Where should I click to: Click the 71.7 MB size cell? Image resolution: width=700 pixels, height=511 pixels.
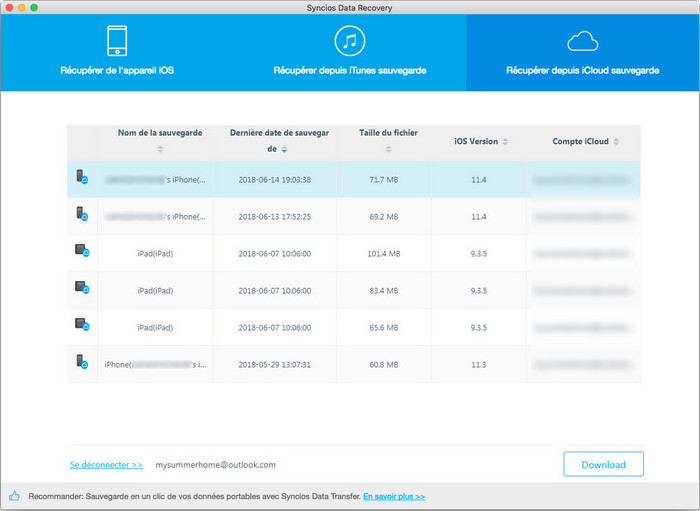pyautogui.click(x=383, y=180)
